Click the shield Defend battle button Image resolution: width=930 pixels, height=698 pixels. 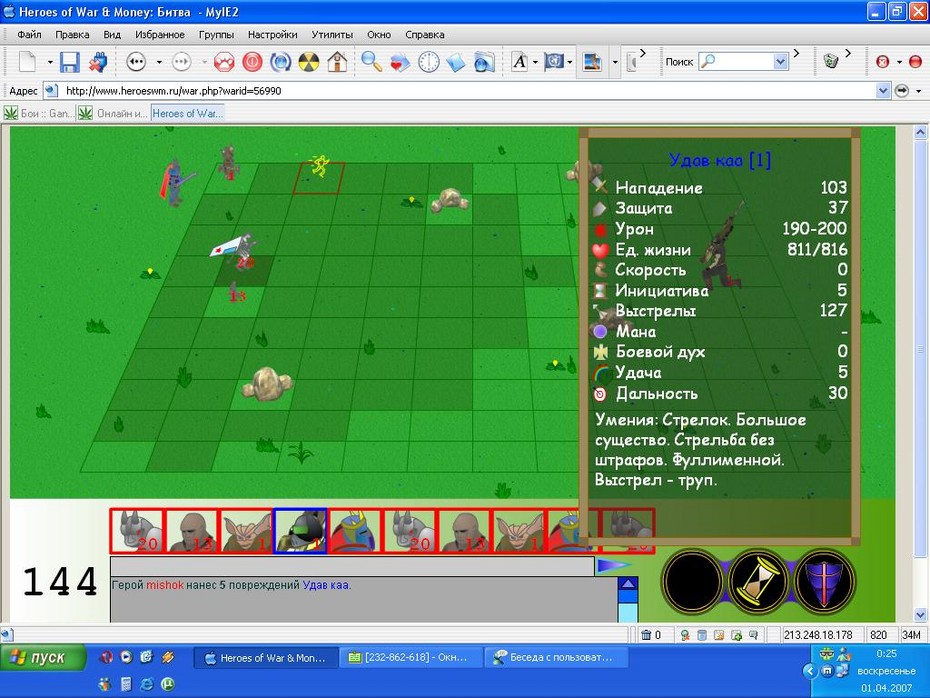pos(823,582)
